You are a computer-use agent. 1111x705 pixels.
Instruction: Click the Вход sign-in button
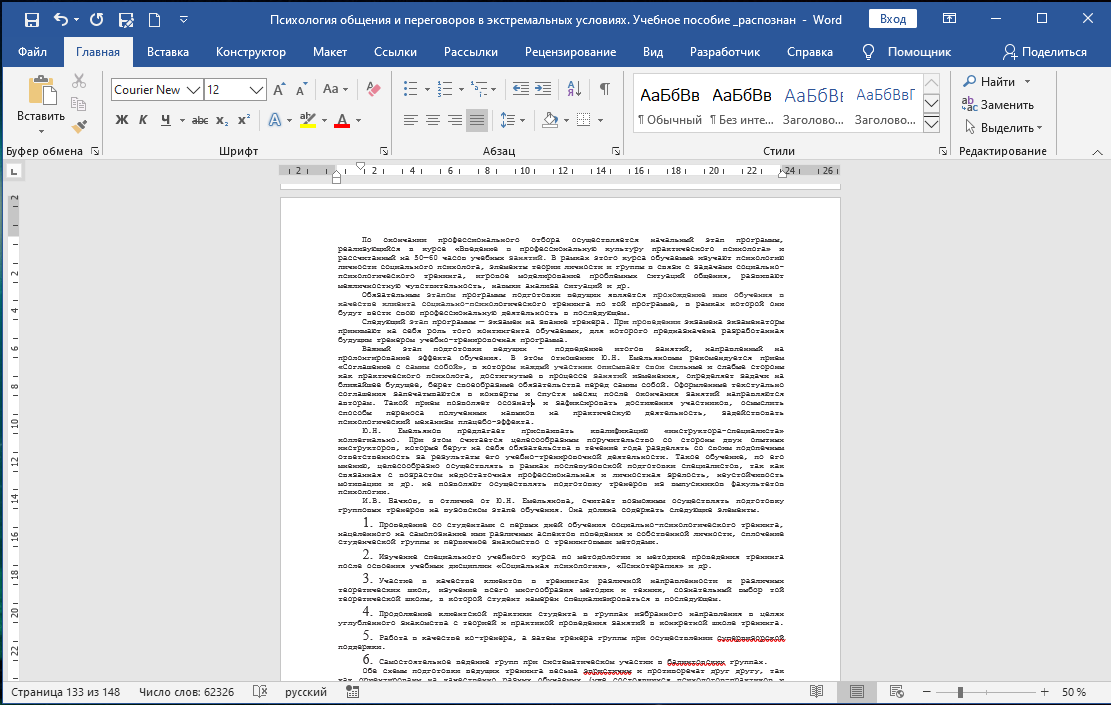[893, 19]
